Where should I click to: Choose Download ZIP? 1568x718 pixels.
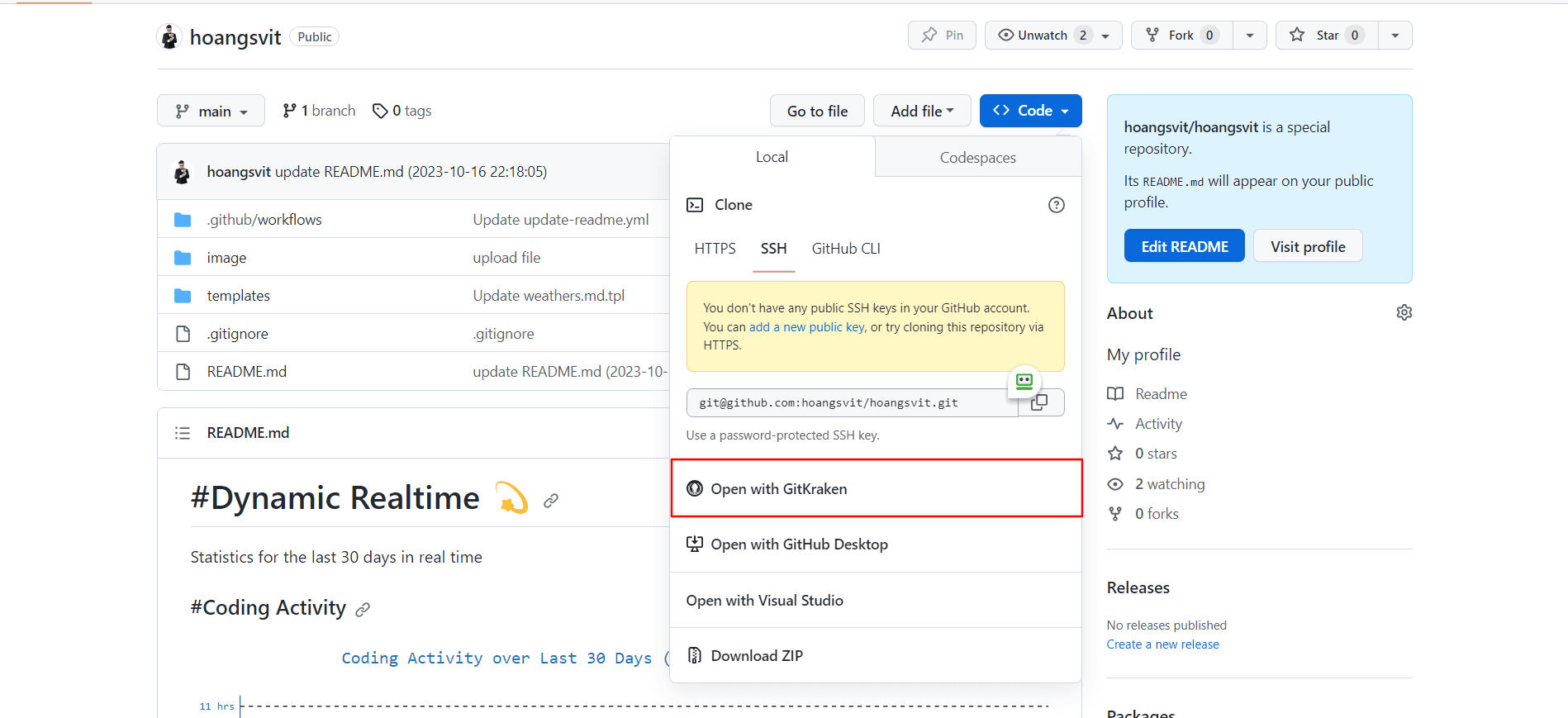[x=876, y=656]
